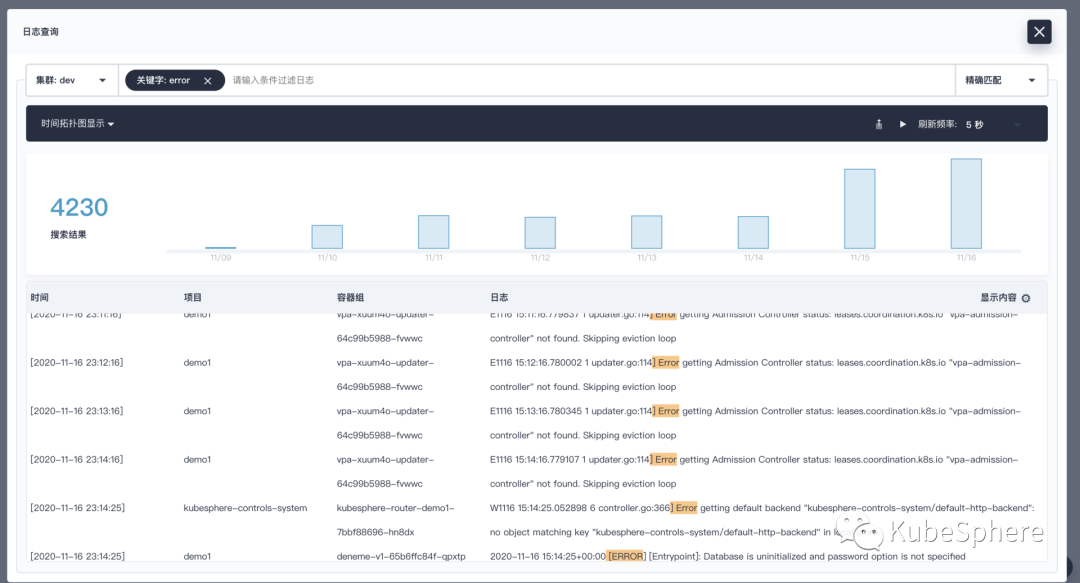The width and height of the screenshot is (1080, 583).
Task: Select log row timestamped 2020-11-16 23:14:16
Action: click(537, 471)
